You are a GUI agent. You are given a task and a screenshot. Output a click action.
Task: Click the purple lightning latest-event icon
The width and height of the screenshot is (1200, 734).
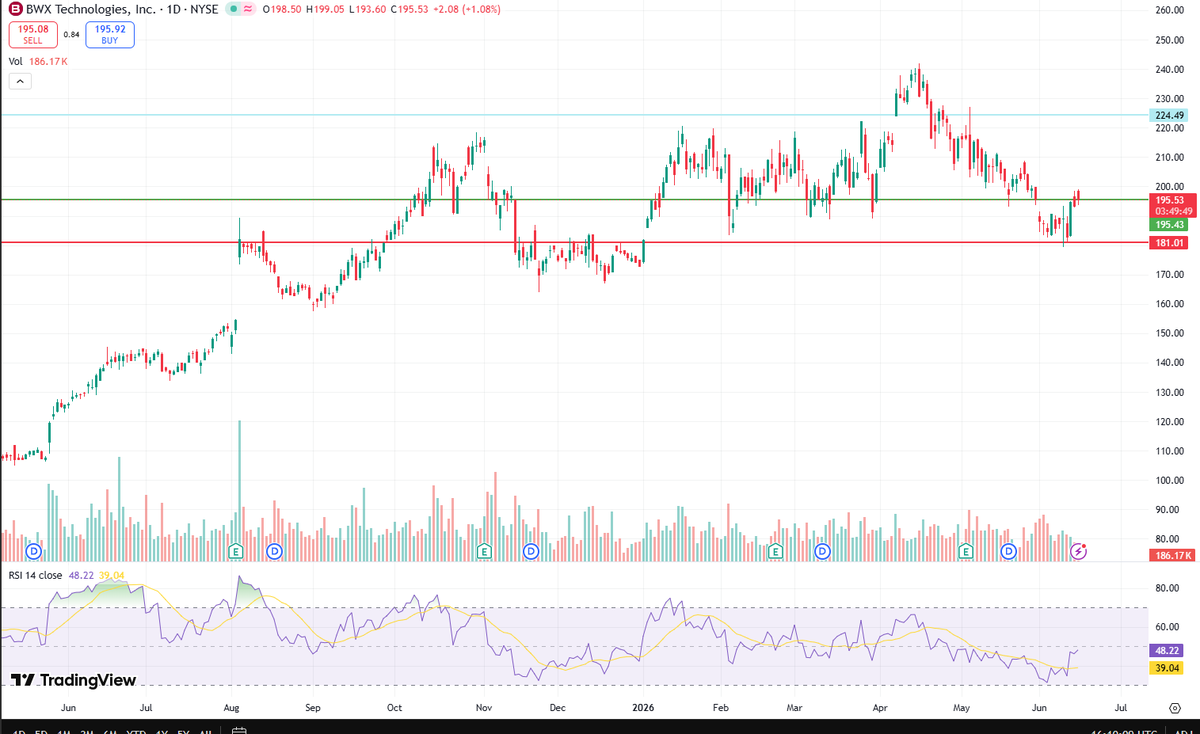pos(1079,551)
